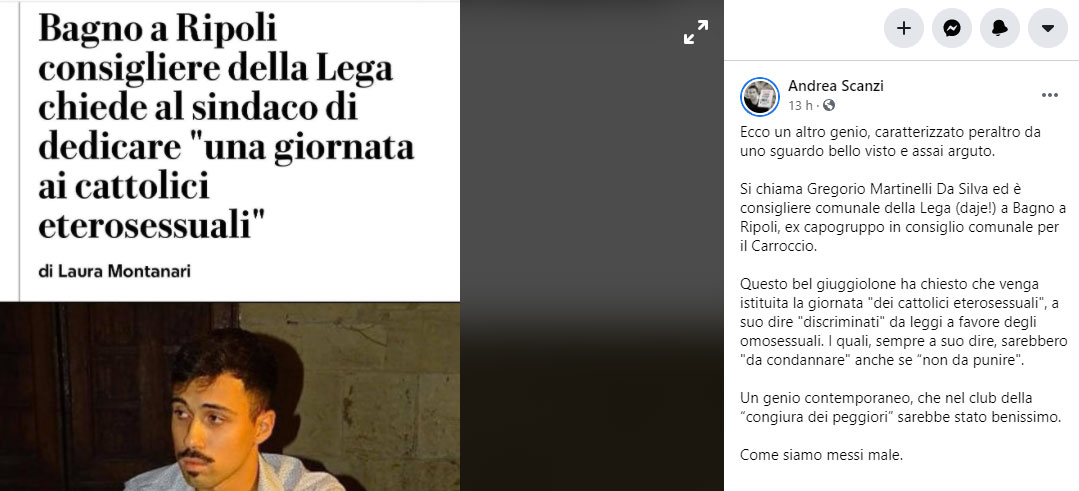Click the 'di Laura Montanari' byline
The width and height of the screenshot is (1079, 491).
(114, 272)
